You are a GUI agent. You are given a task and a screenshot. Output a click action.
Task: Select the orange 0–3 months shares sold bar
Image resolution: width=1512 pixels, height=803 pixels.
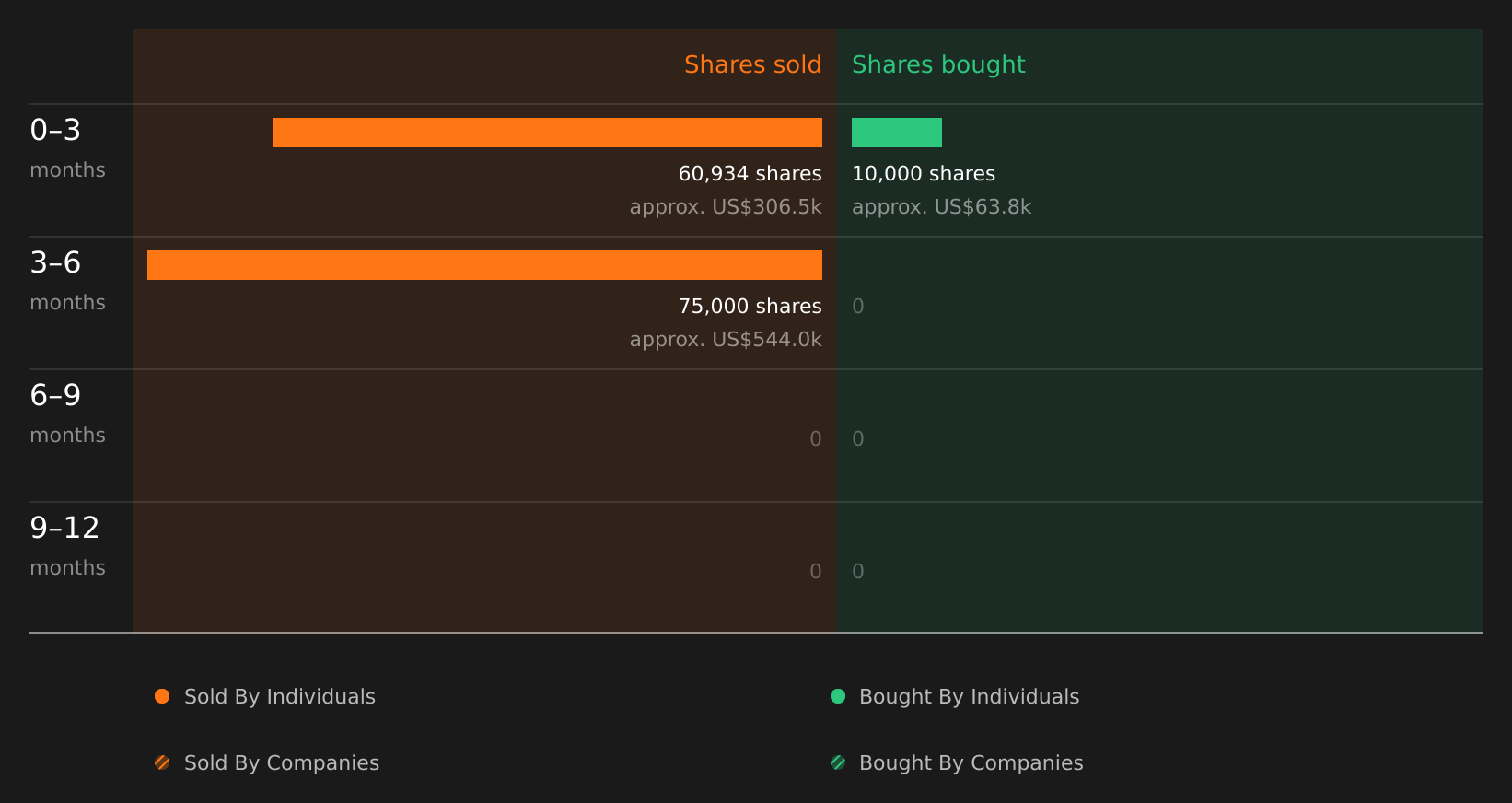(x=548, y=133)
